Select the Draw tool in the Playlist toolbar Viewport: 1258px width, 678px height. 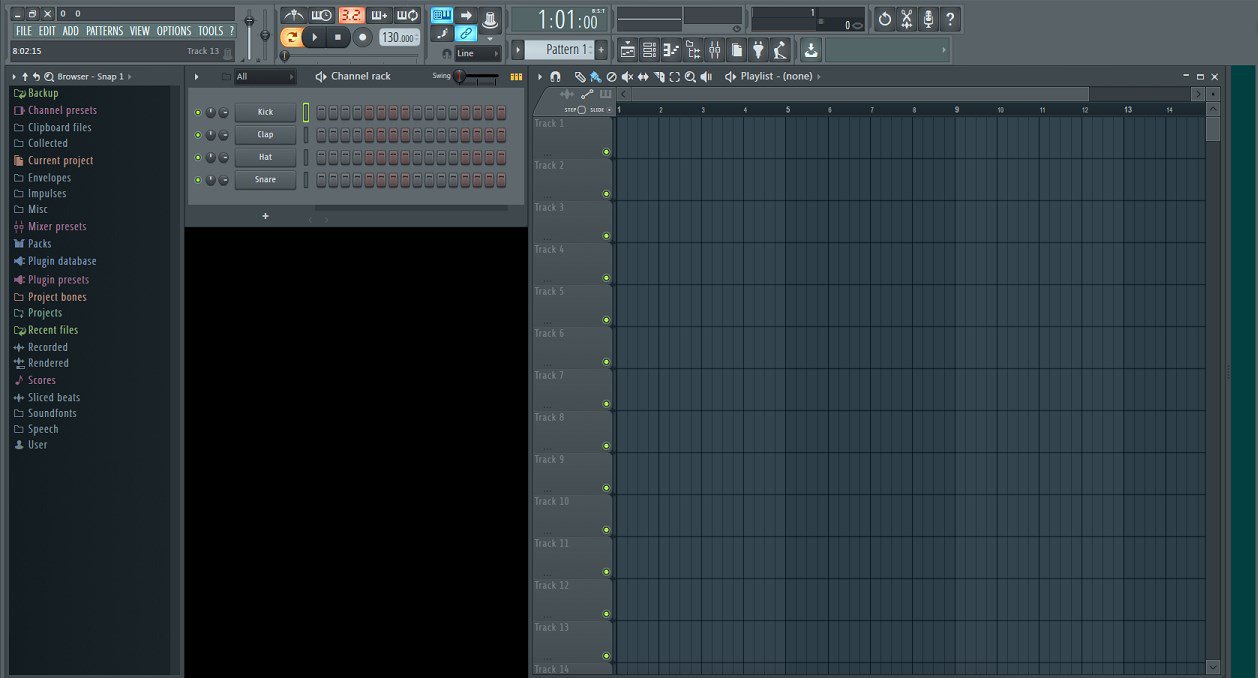[581, 76]
